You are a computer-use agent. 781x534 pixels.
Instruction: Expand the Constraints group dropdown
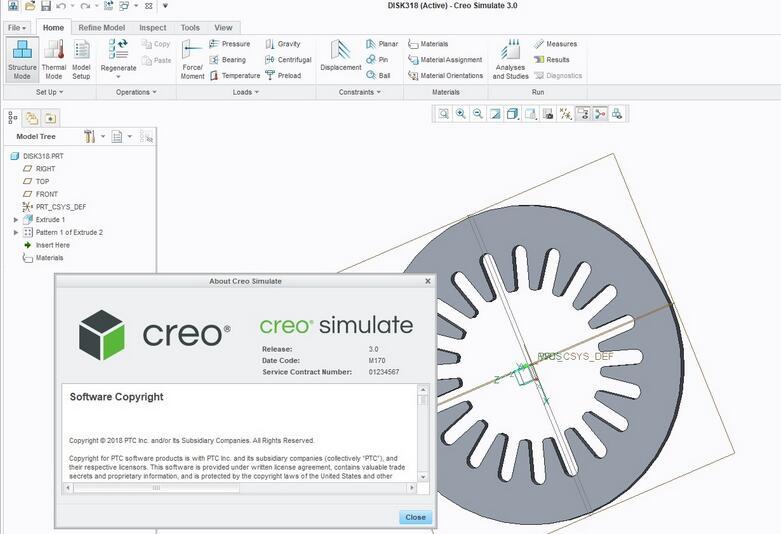pos(360,92)
